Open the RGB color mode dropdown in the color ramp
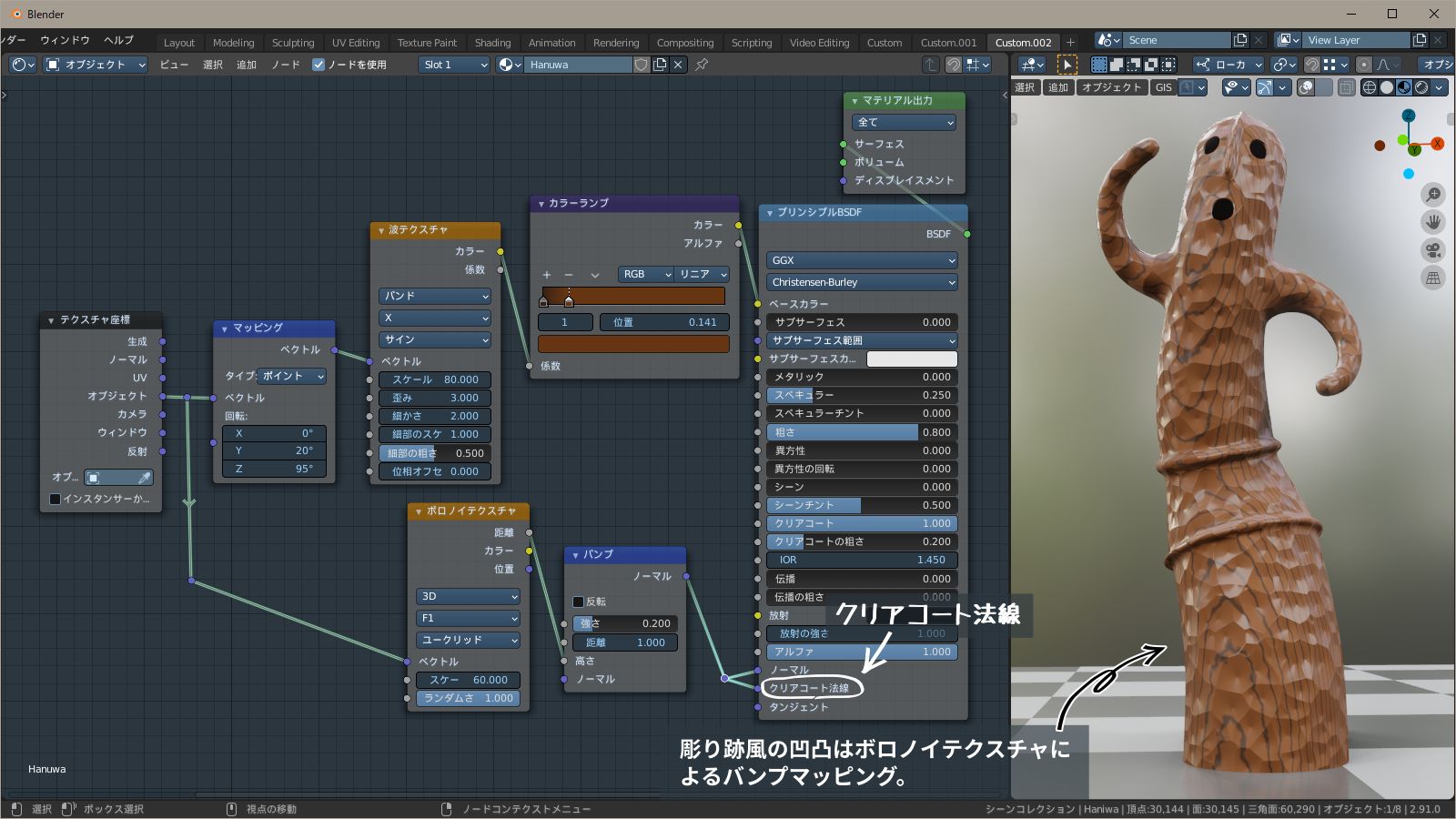1456x819 pixels. pos(646,274)
